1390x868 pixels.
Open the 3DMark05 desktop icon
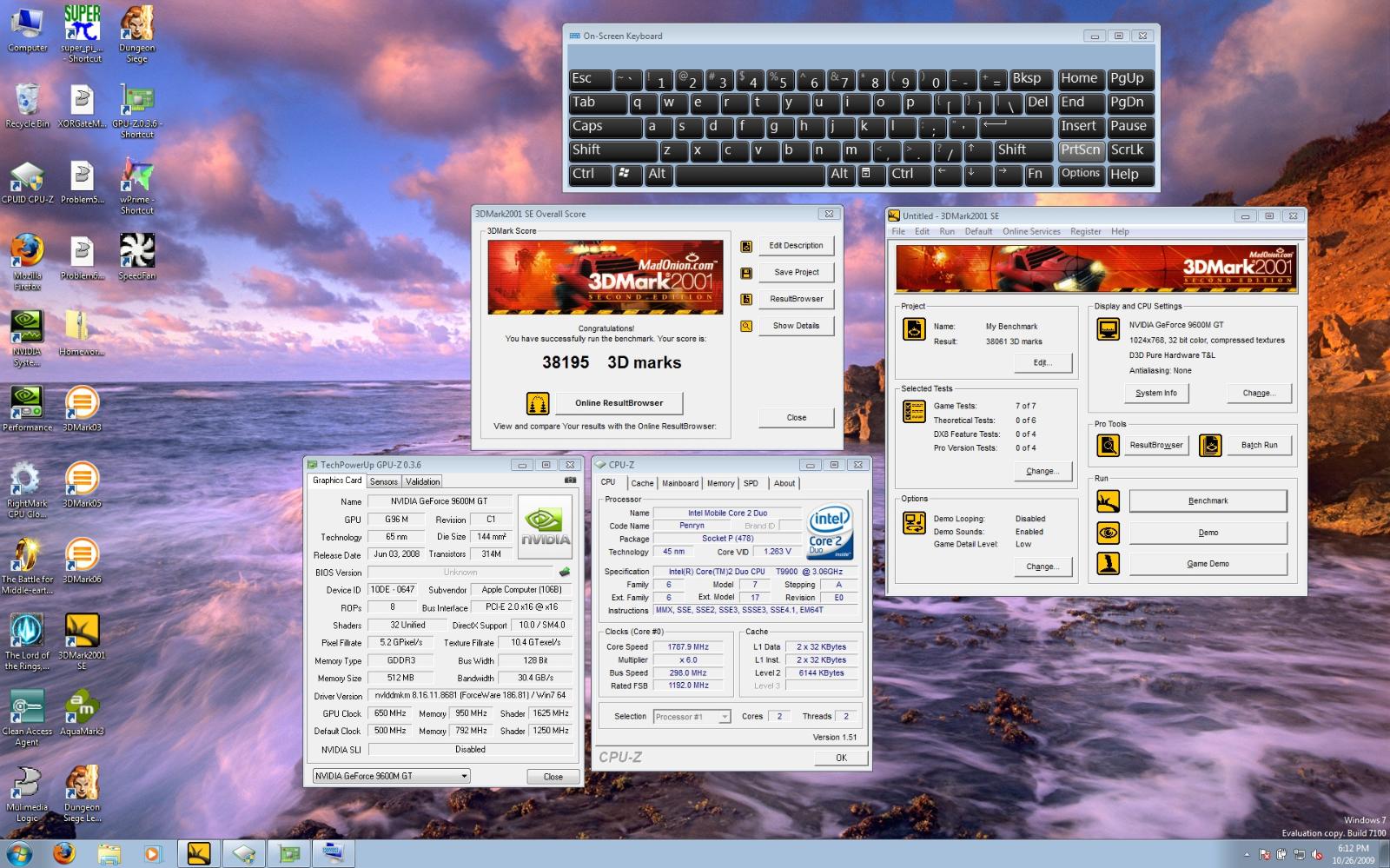(82, 485)
